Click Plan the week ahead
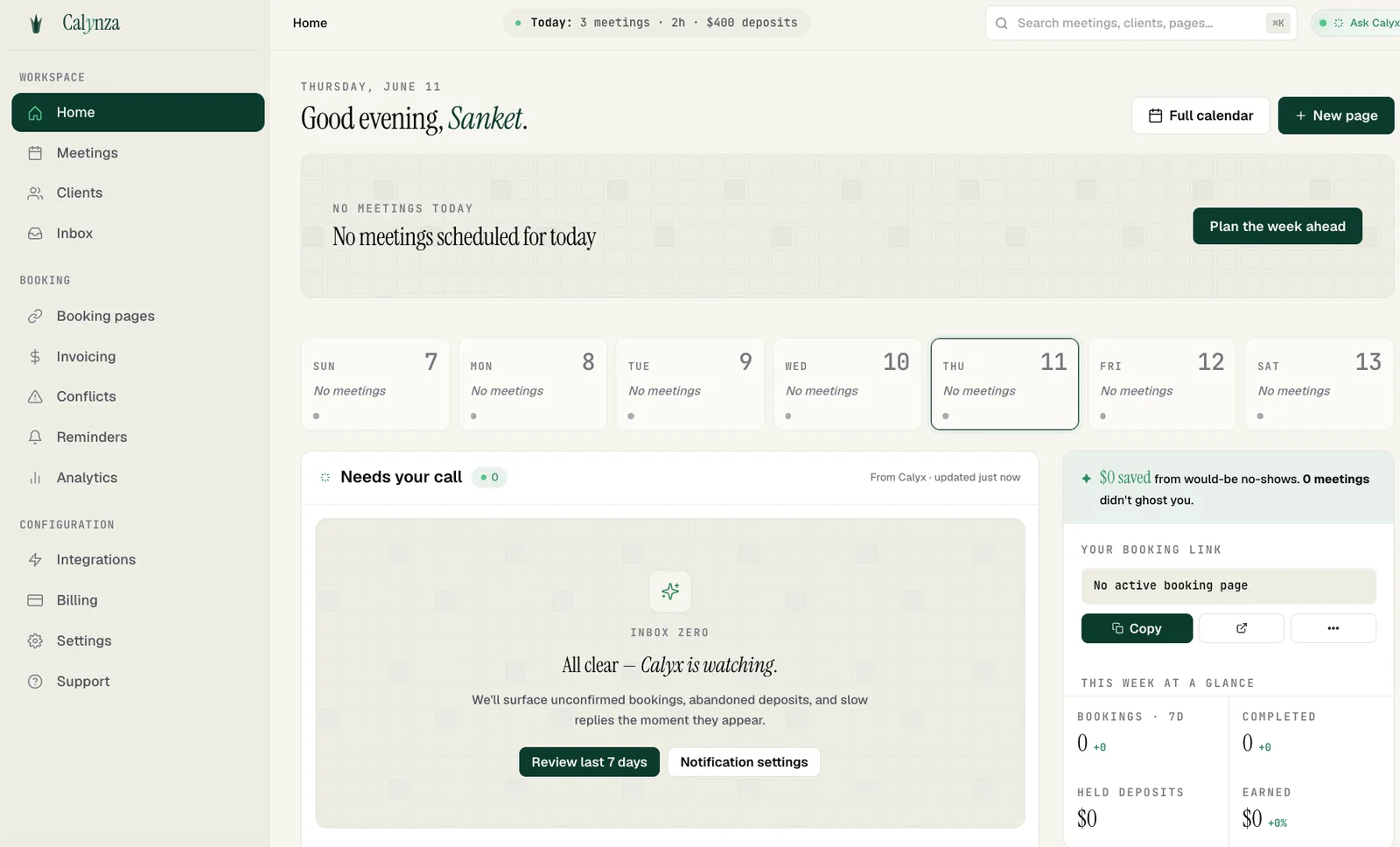Image resolution: width=1400 pixels, height=847 pixels. click(1277, 227)
